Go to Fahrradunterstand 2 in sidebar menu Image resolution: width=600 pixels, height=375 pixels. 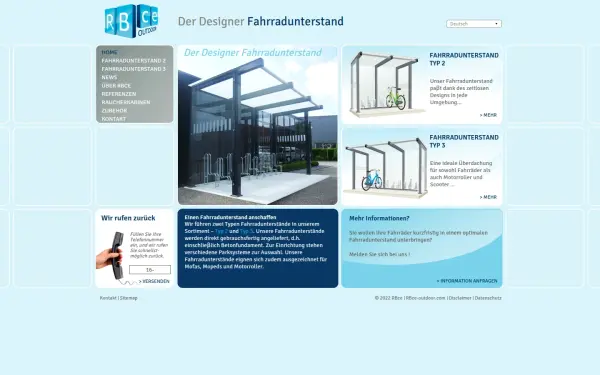click(134, 60)
